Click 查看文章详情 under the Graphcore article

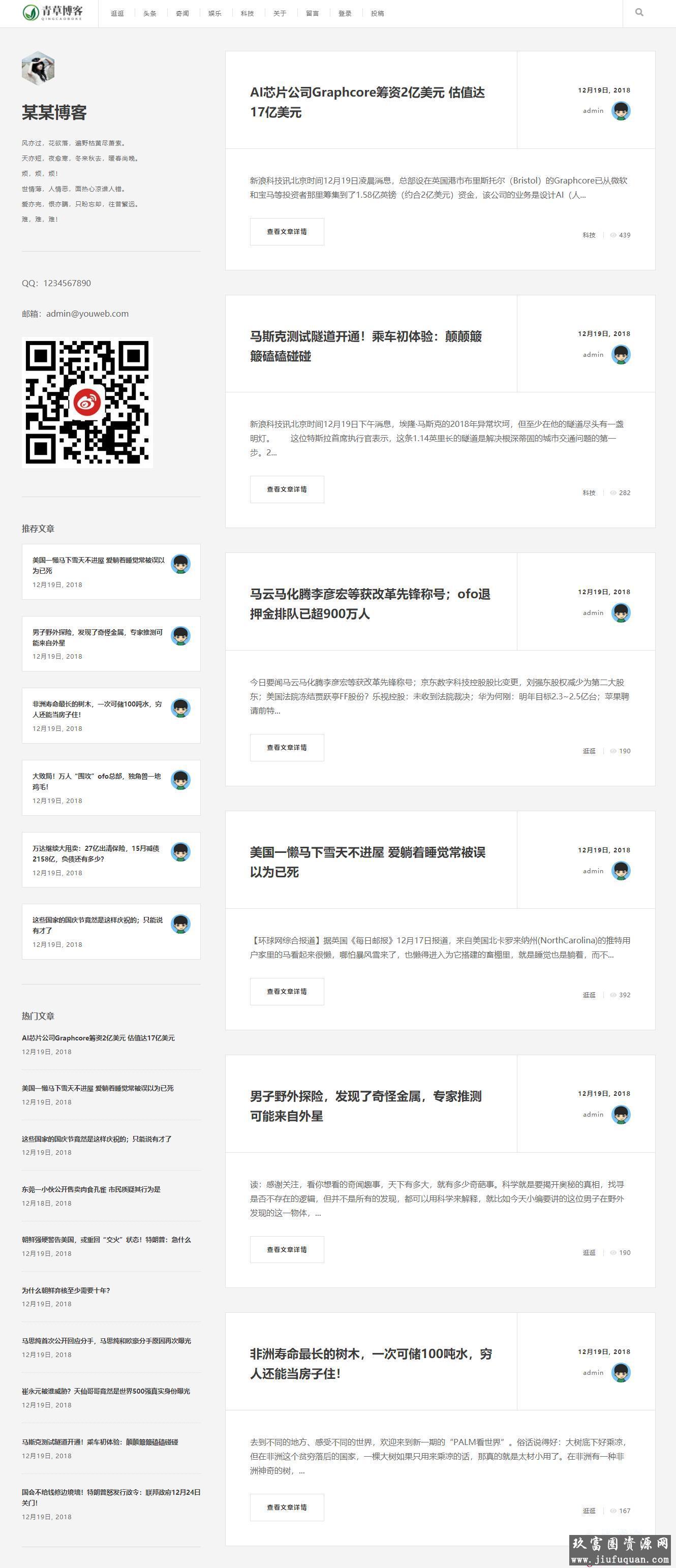click(287, 231)
